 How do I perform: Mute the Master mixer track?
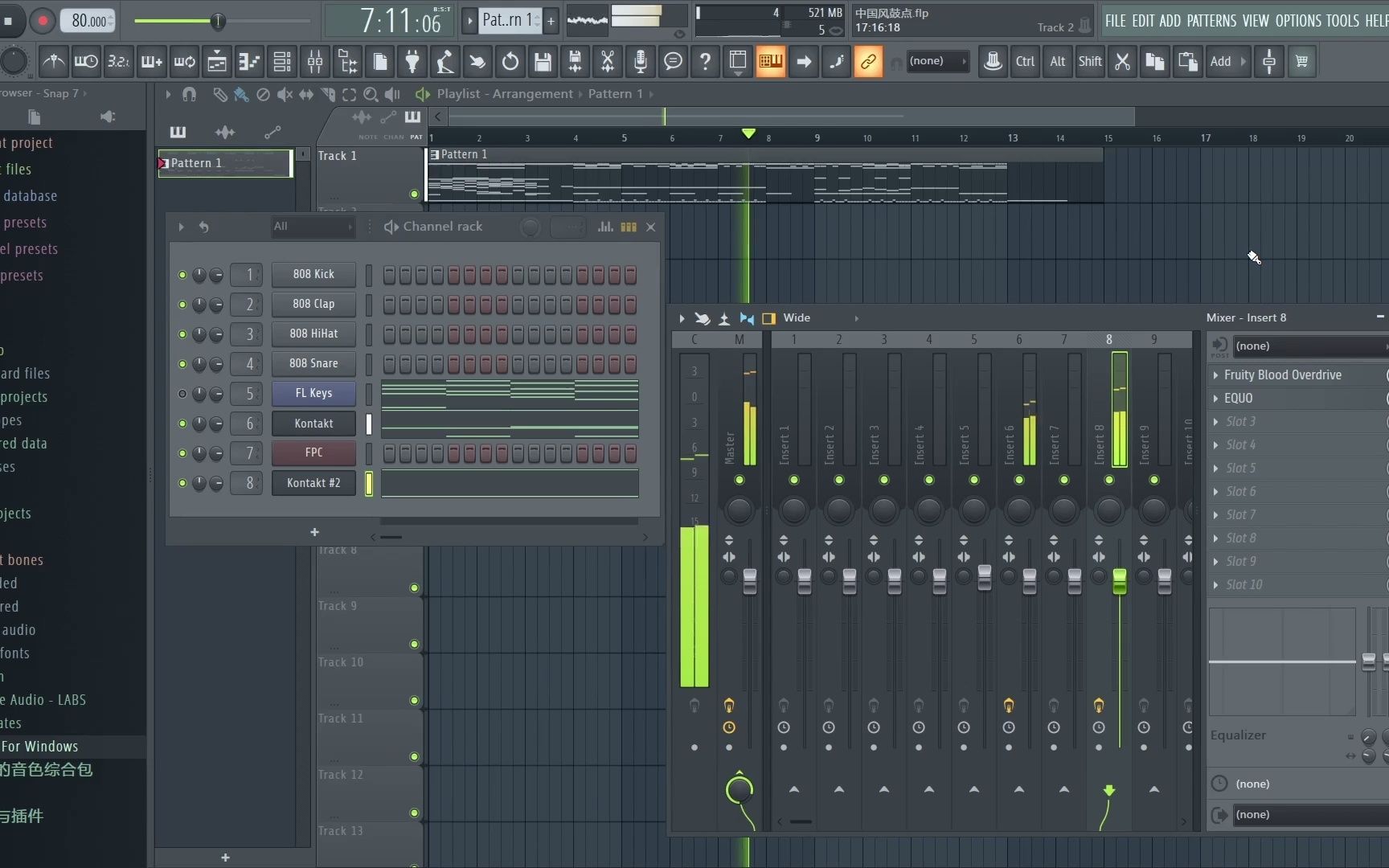point(740,480)
